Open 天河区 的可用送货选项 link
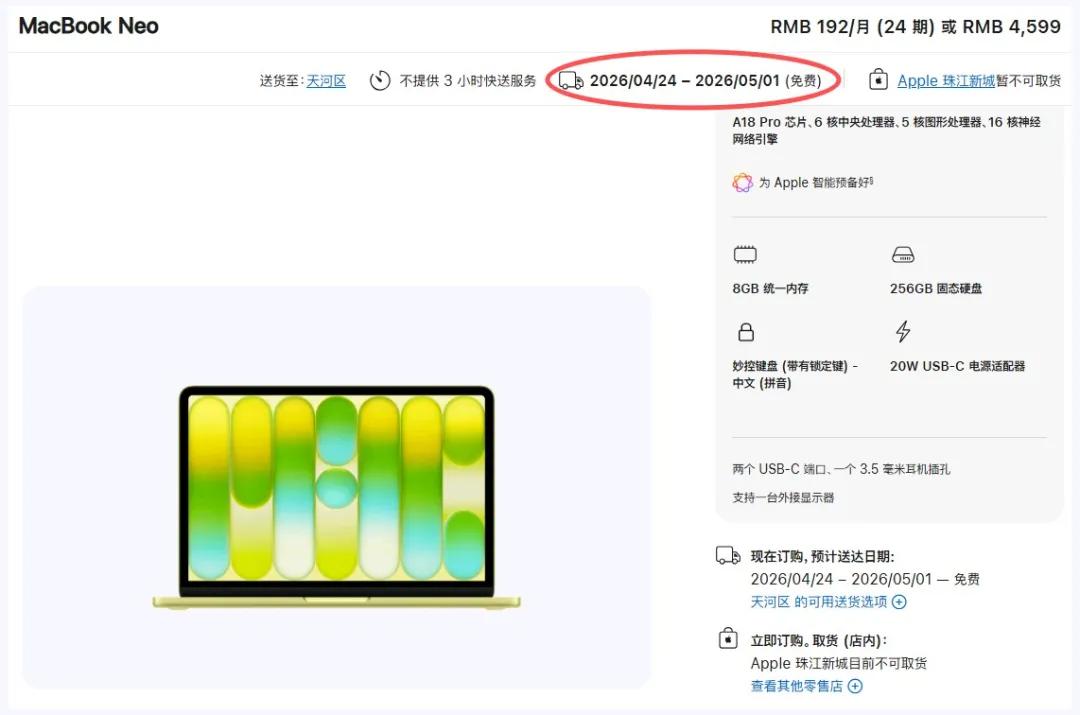 pyautogui.click(x=819, y=602)
